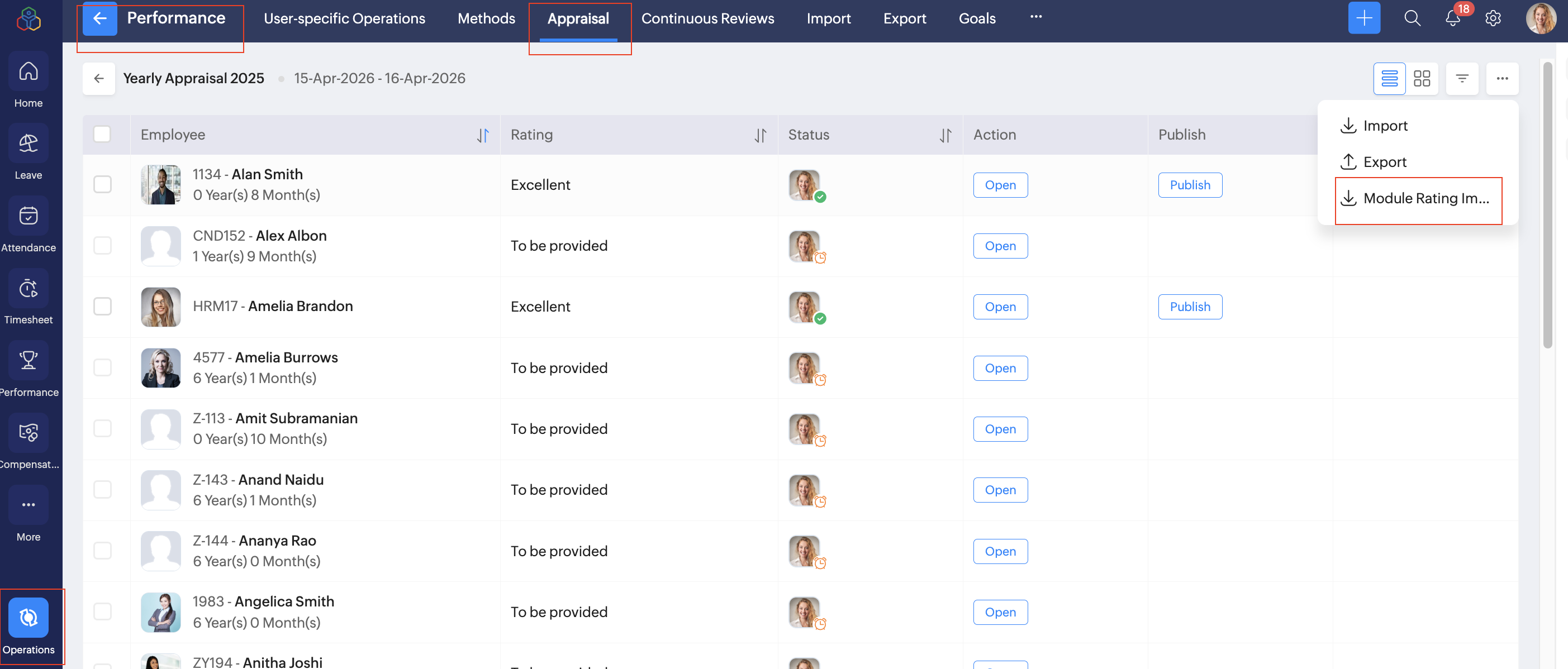Switch to the Continuous Reviews tab

[707, 19]
